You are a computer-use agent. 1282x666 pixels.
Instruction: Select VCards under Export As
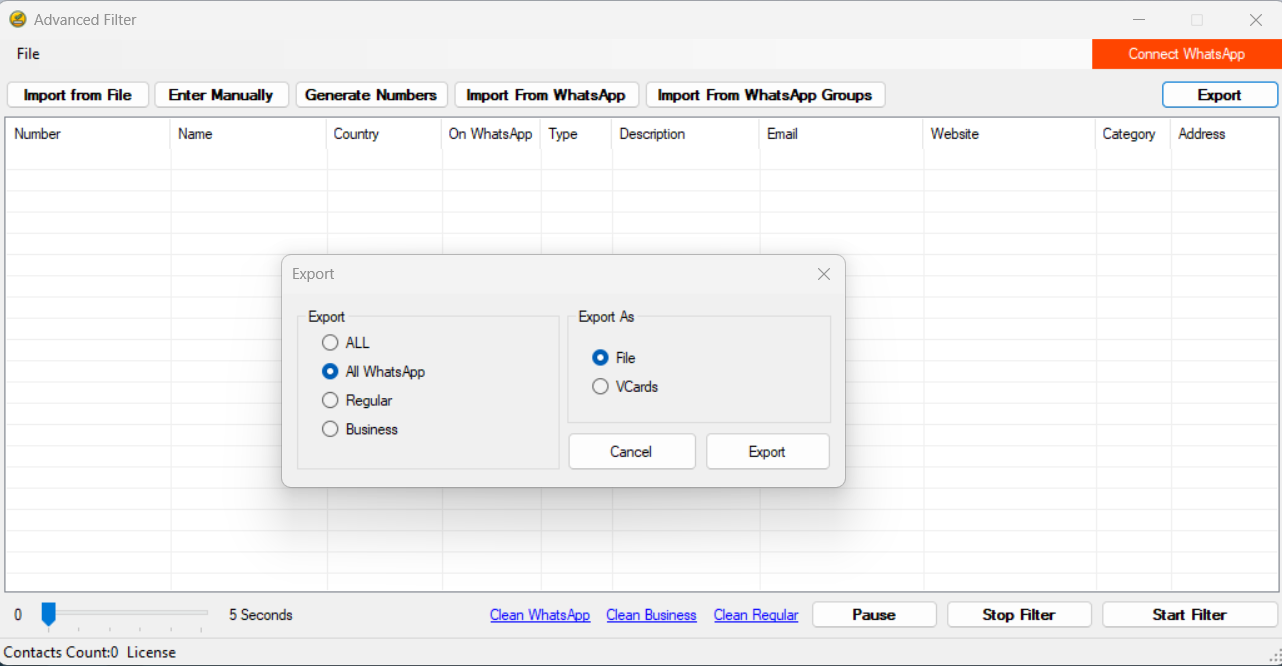coord(600,387)
